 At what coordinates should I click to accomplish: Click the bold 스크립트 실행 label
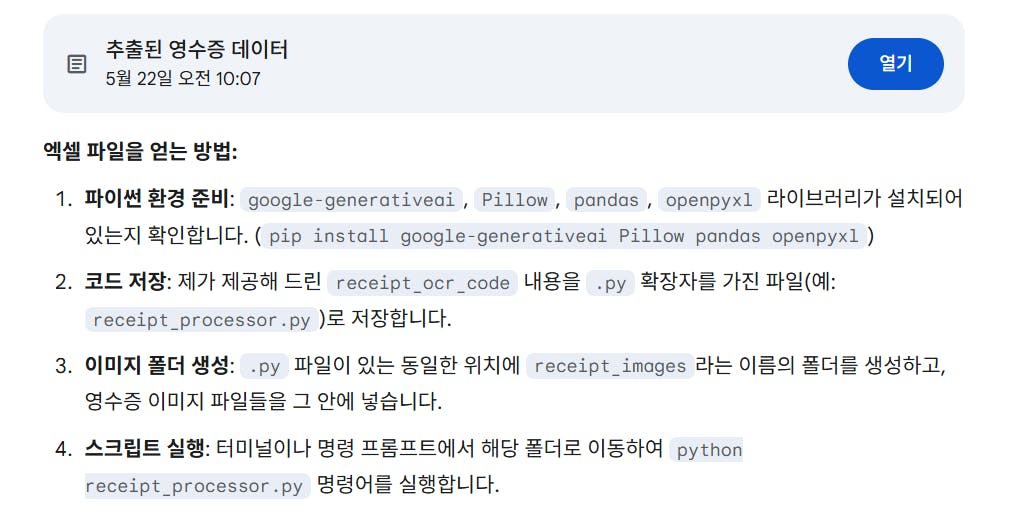pyautogui.click(x=145, y=448)
